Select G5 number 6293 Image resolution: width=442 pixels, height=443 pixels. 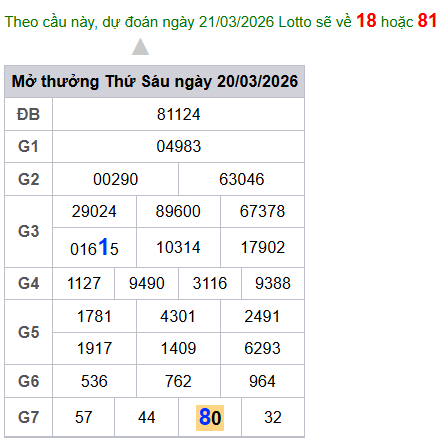point(262,348)
